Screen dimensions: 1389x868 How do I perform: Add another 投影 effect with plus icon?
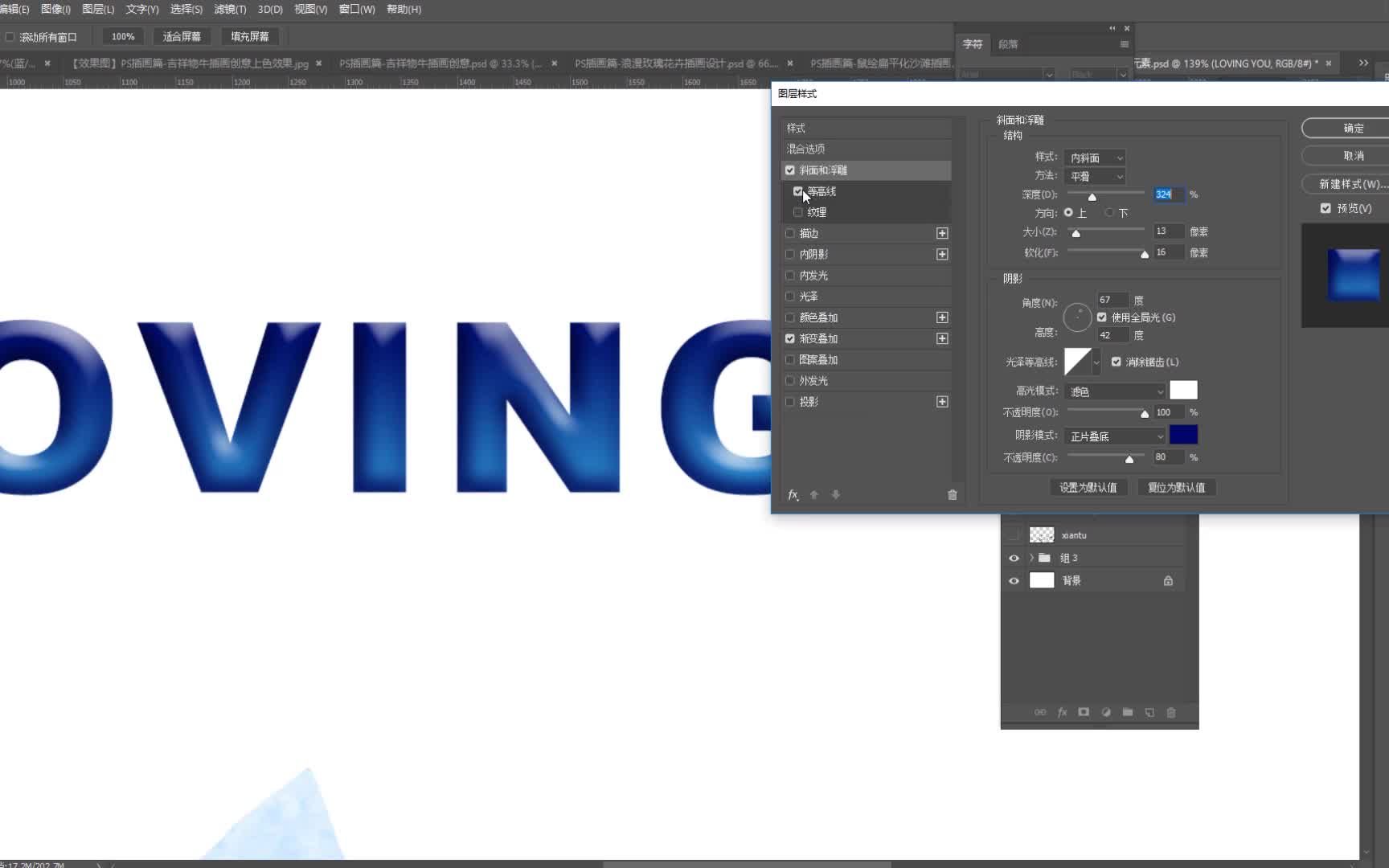[x=942, y=402]
